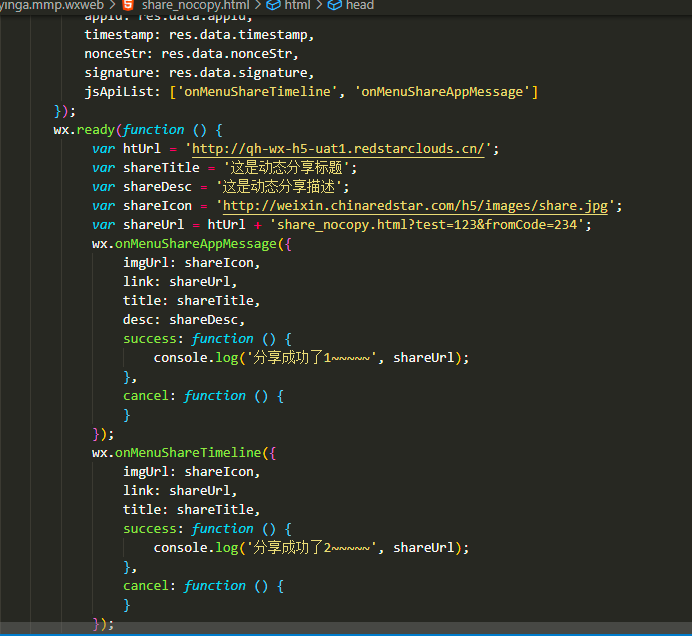
Task: Click the 'nonceStr: res.data.nonceStr,' line
Action: 192,54
